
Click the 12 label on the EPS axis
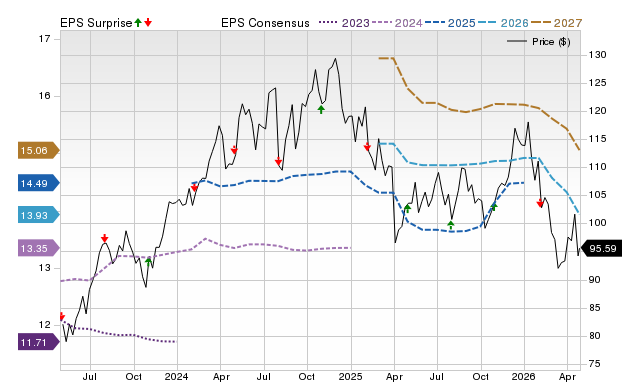44,325
